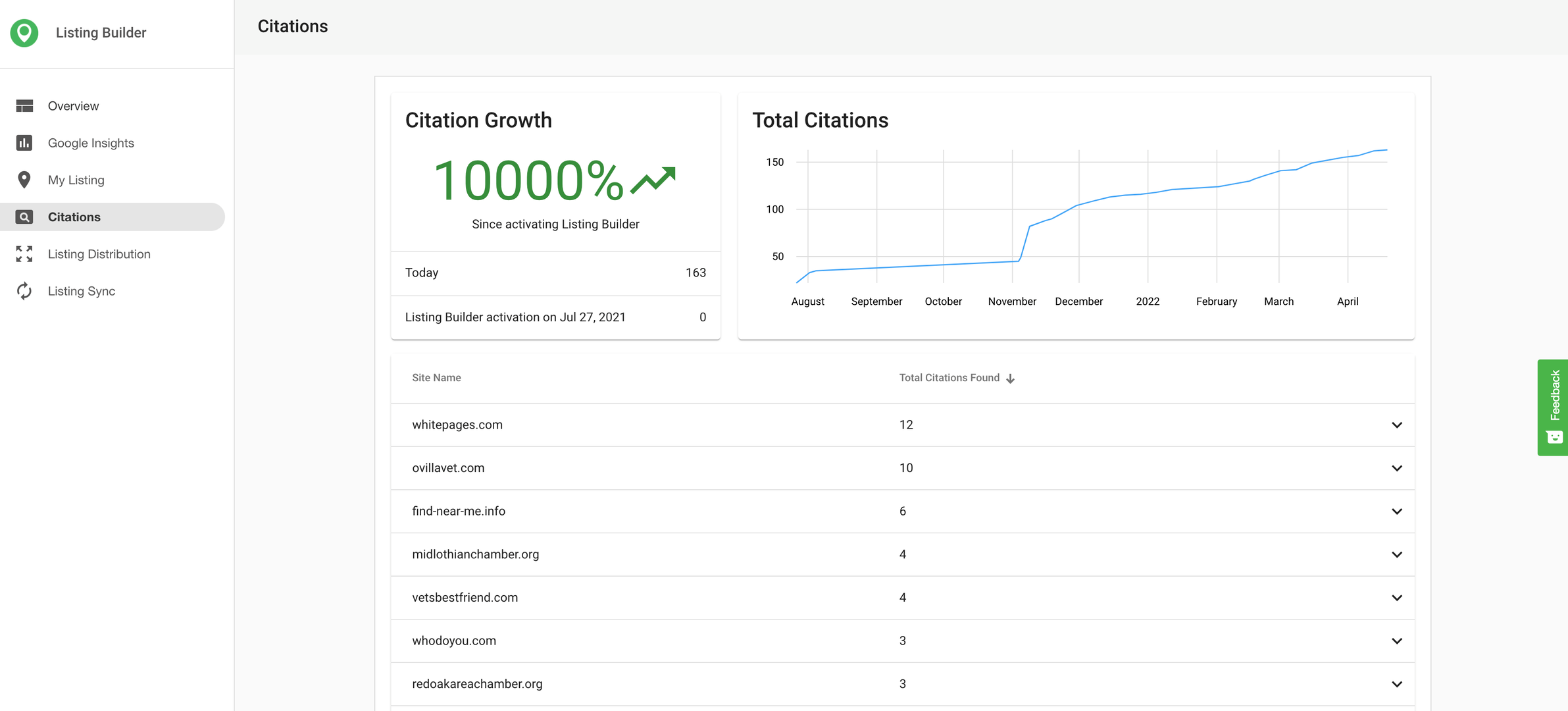This screenshot has height=711, width=1568.
Task: Click the Listing Builder activation date row
Action: pos(555,317)
